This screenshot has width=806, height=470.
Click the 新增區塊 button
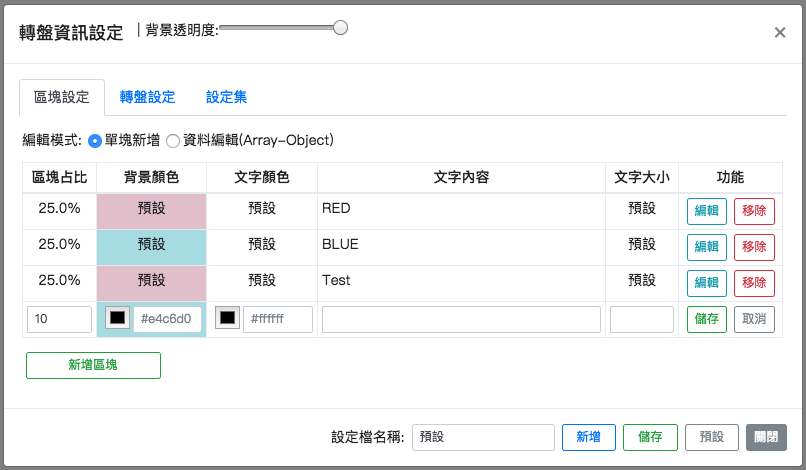click(93, 365)
